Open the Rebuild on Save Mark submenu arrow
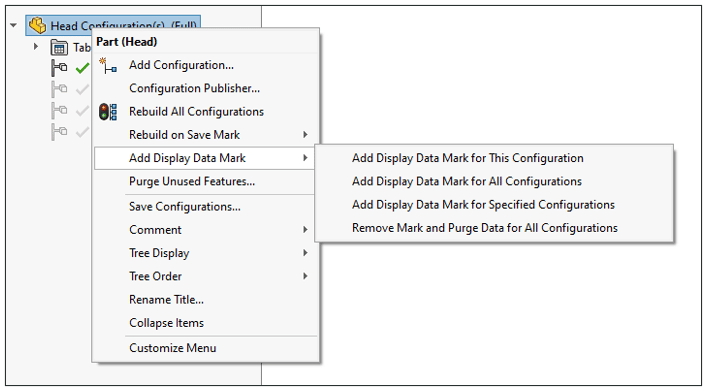This screenshot has width=708, height=391. coord(305,135)
